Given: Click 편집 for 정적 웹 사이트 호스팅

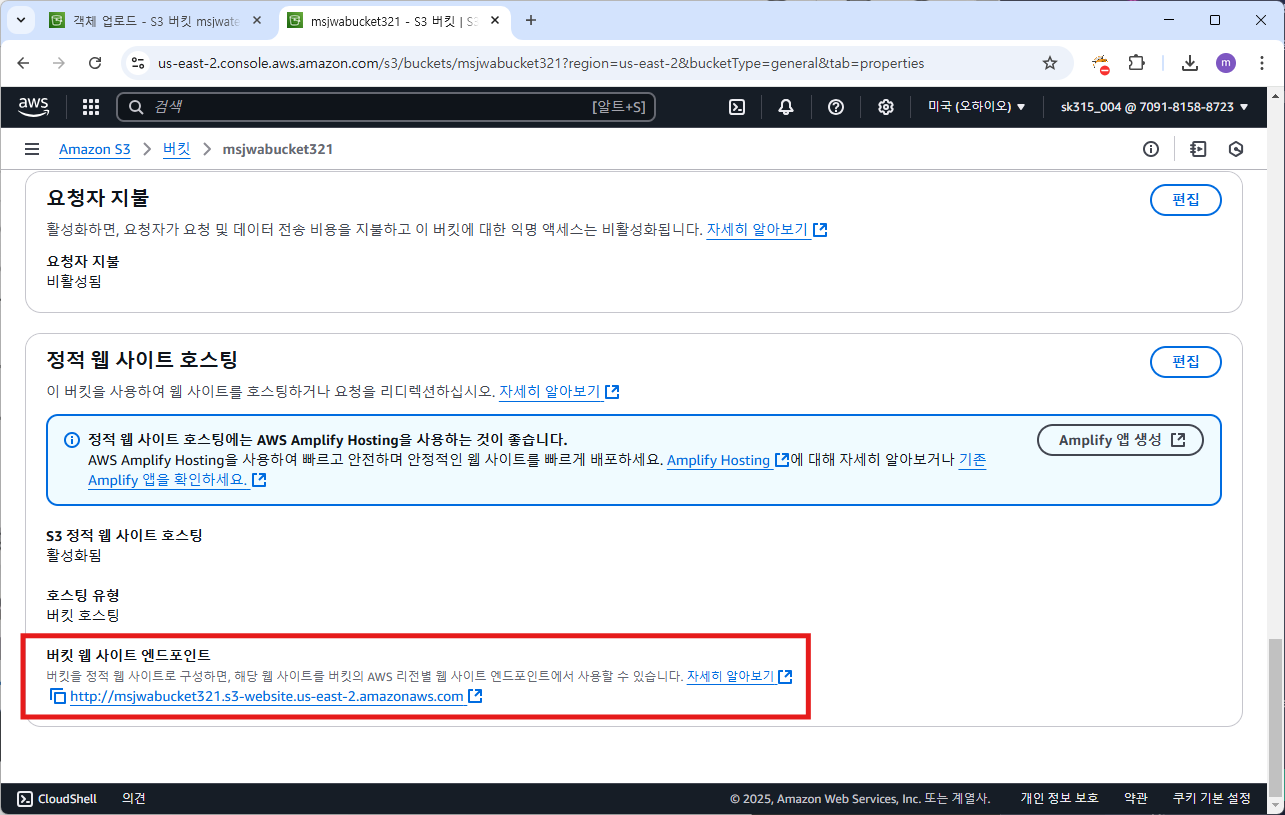Looking at the screenshot, I should coord(1186,361).
